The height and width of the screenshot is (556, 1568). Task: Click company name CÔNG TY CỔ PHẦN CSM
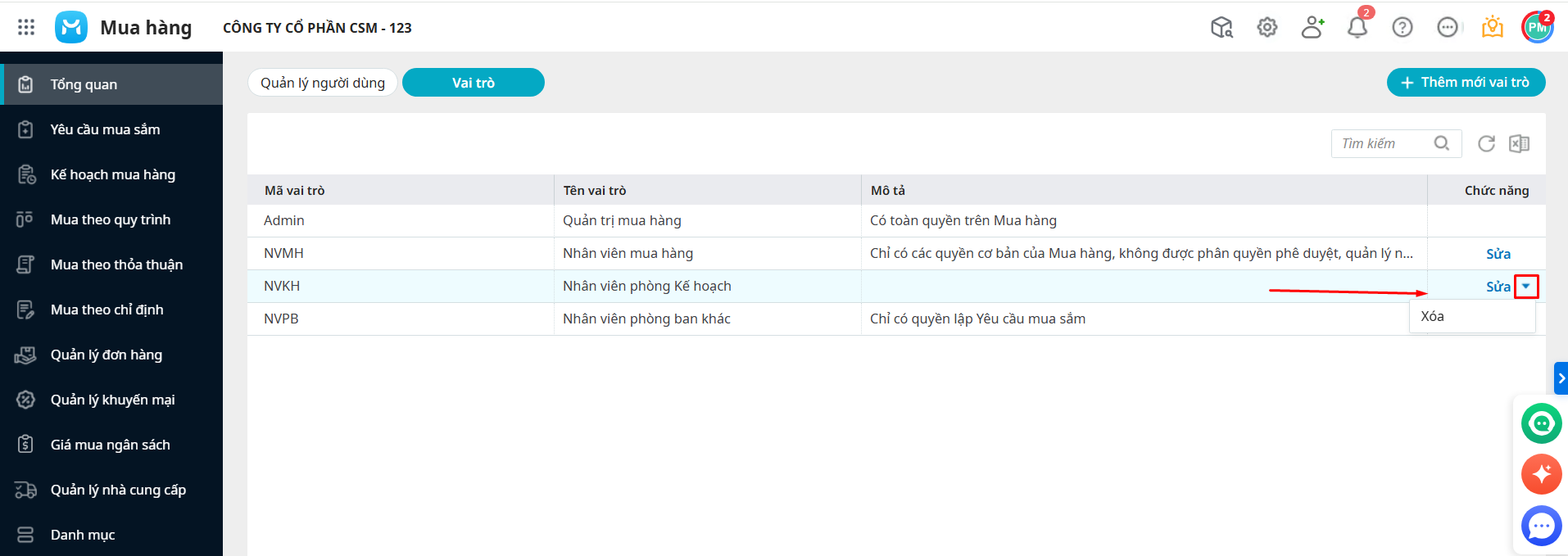(317, 28)
